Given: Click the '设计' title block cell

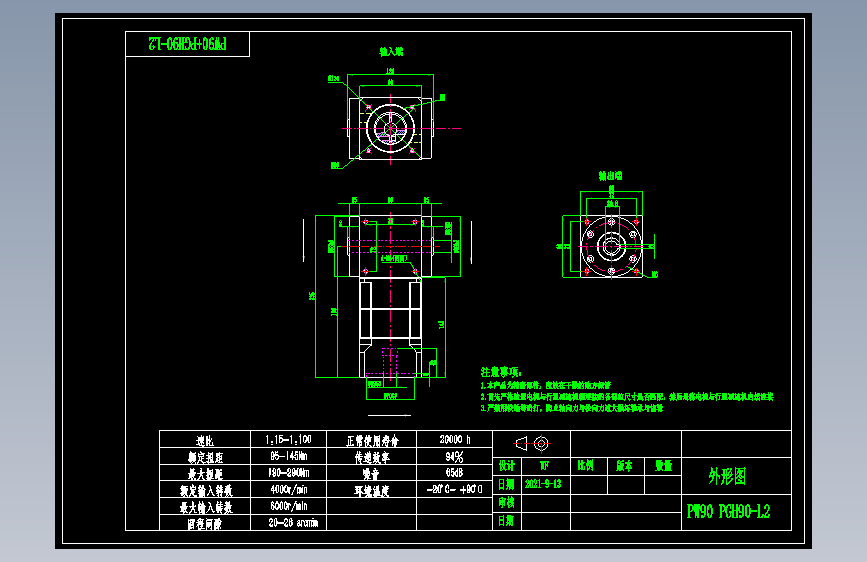Looking at the screenshot, I should (x=506, y=466).
